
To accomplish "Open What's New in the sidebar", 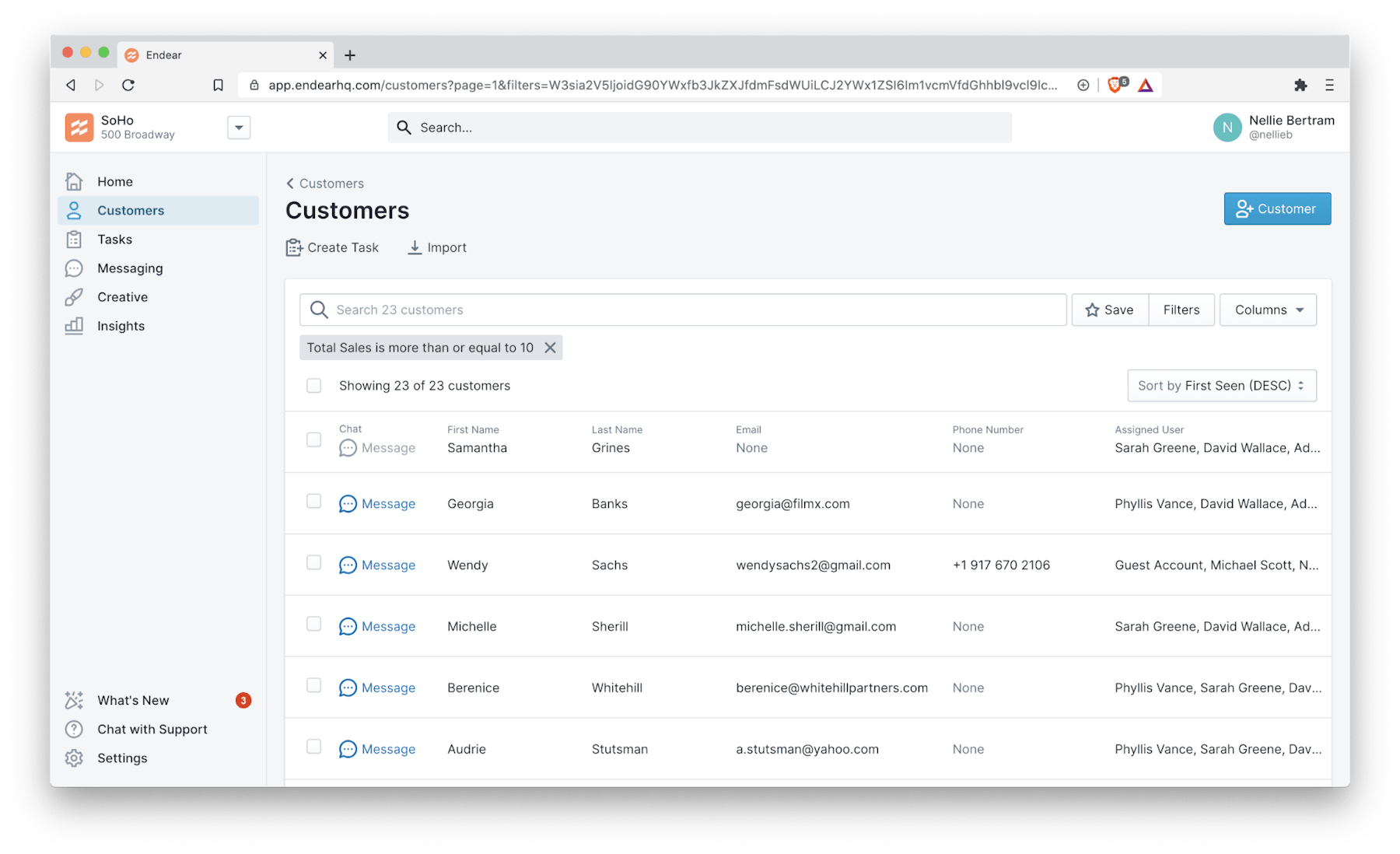I will pos(158,700).
